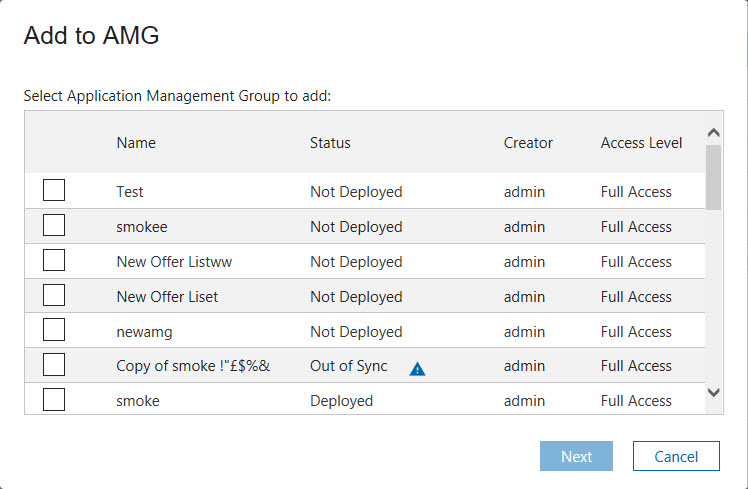This screenshot has height=489, width=748.
Task: Select the Deployed smoke group checkbox
Action: (54, 400)
